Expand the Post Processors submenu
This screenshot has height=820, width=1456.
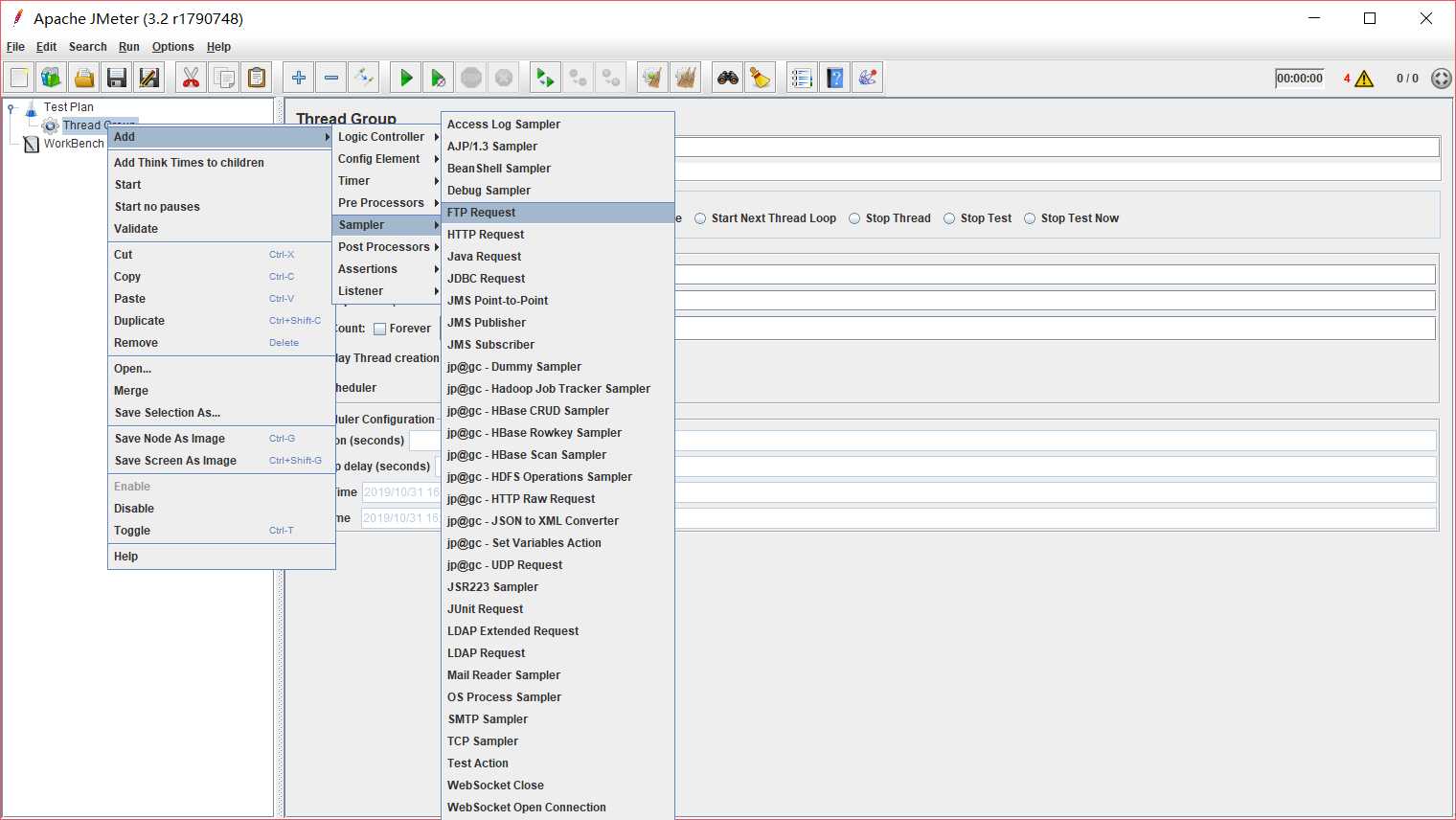point(387,247)
